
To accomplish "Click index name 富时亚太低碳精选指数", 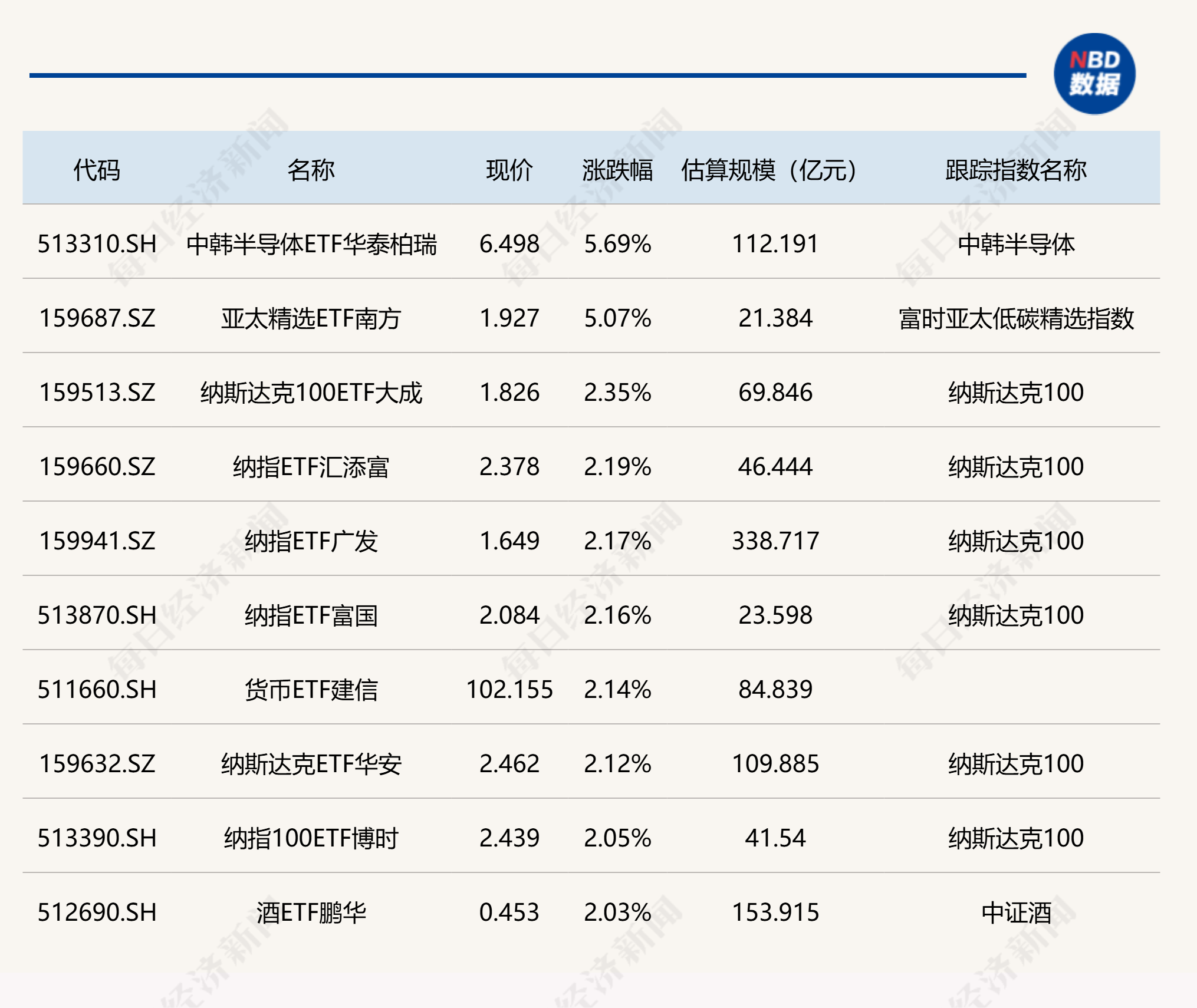I will pyautogui.click(x=1016, y=318).
